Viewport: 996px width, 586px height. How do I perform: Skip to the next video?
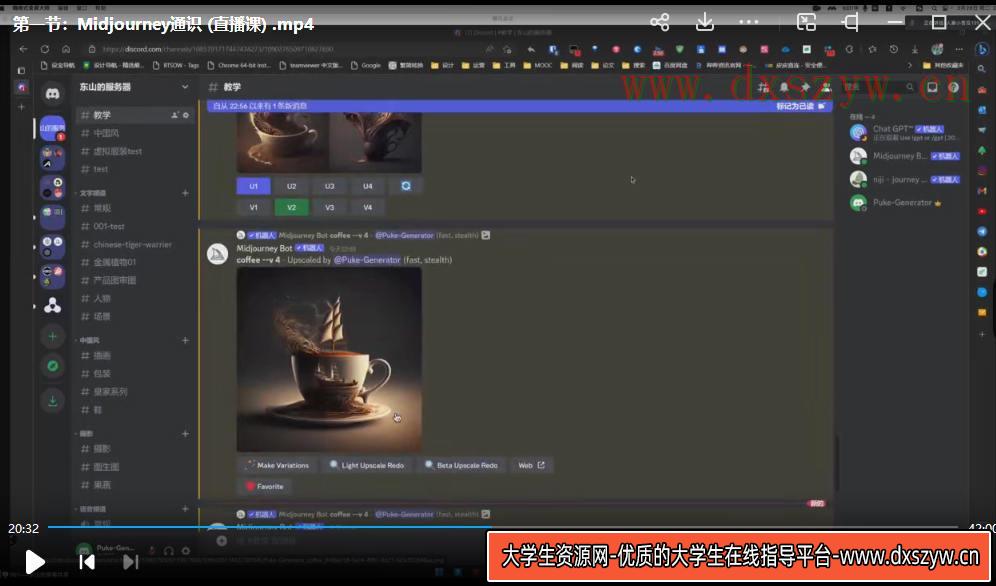(x=130, y=561)
